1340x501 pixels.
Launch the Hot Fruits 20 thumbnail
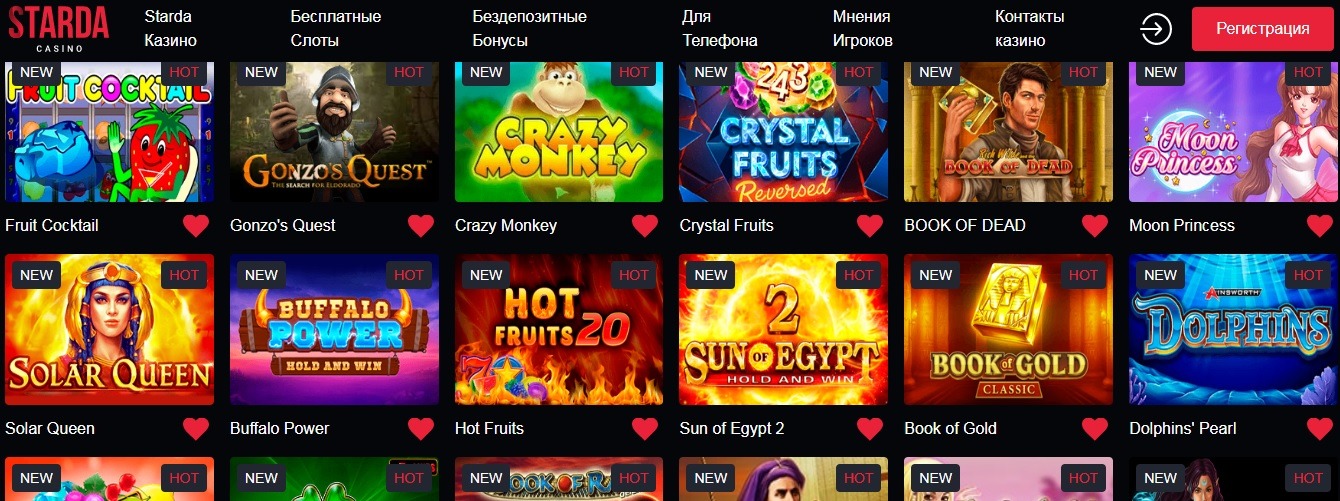point(559,329)
